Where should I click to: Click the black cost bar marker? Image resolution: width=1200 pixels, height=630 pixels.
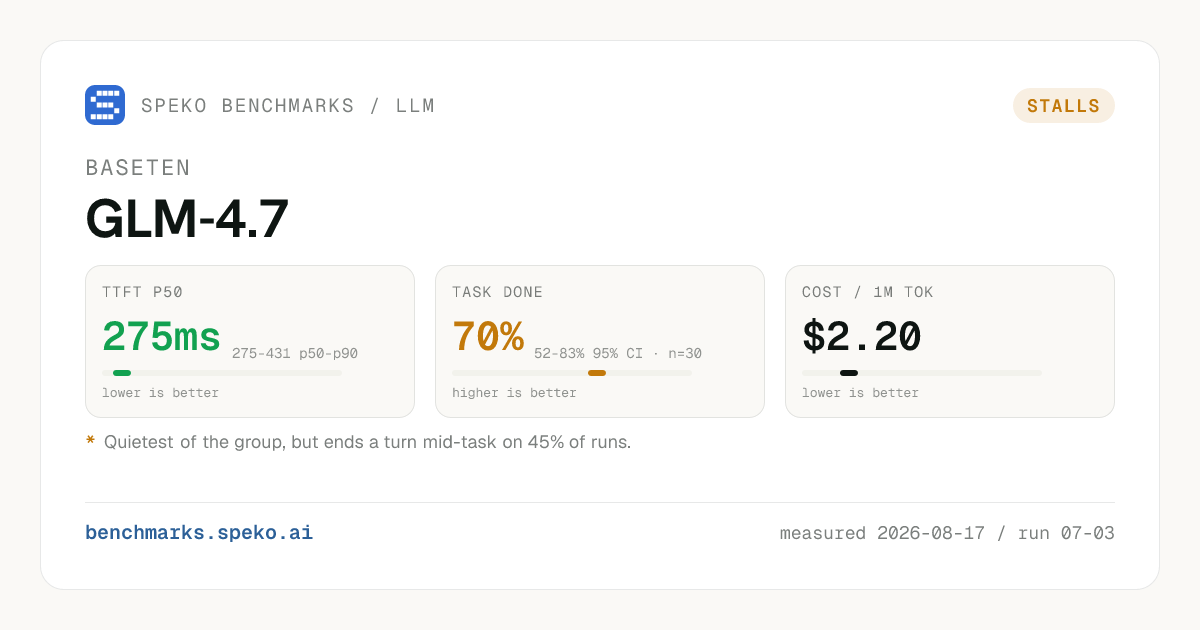coord(849,373)
